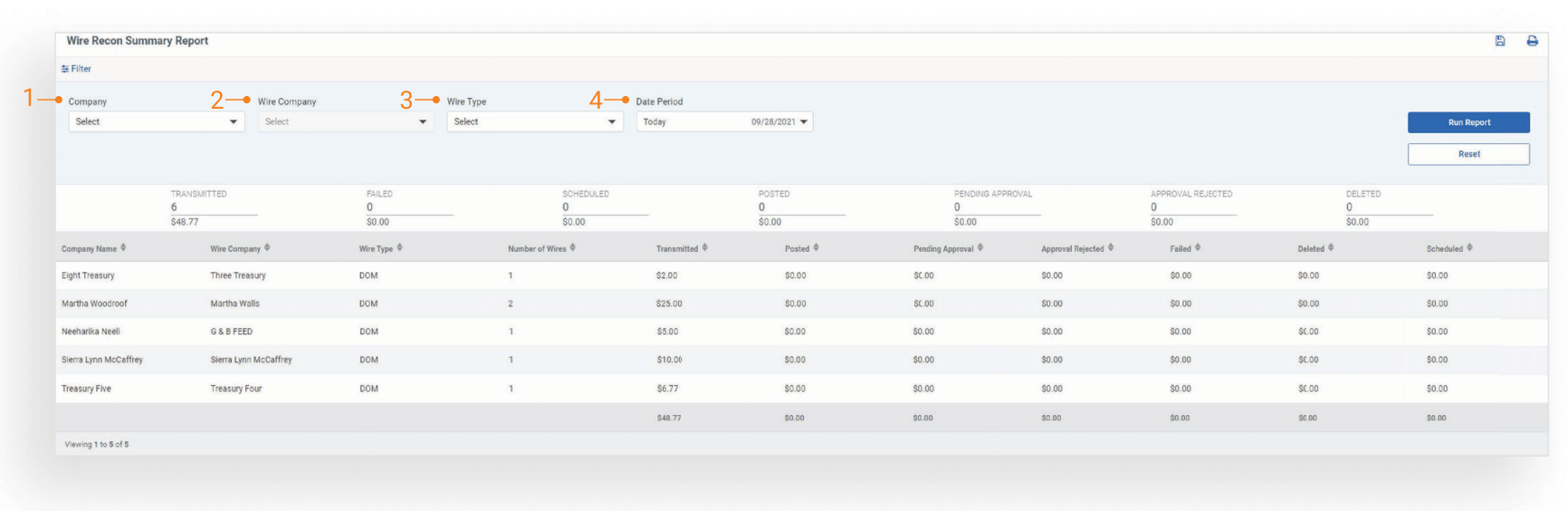
Task: Toggle the Filter panel link
Action: [x=76, y=69]
